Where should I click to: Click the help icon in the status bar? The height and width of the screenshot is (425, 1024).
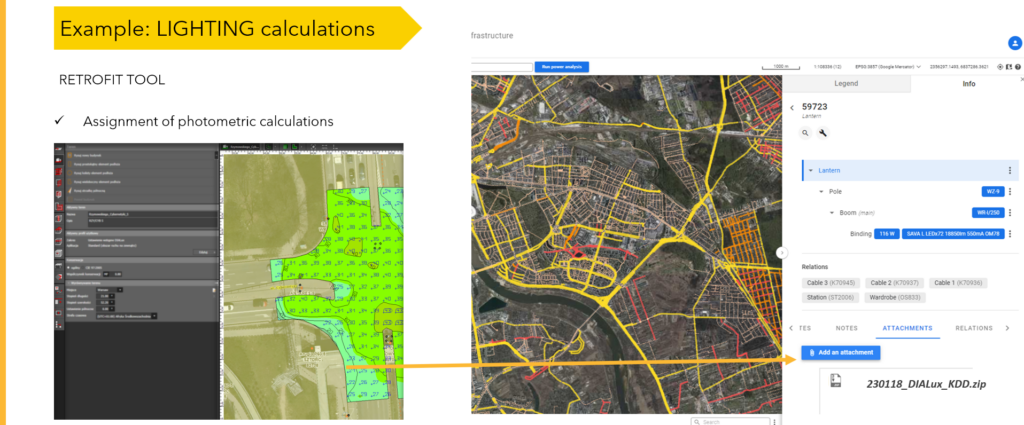tap(1018, 67)
